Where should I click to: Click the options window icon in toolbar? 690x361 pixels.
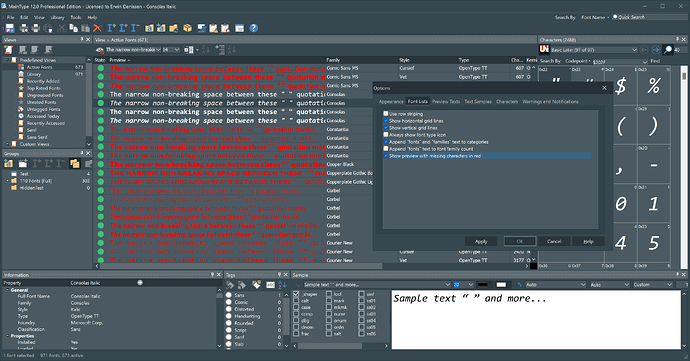click(x=239, y=28)
